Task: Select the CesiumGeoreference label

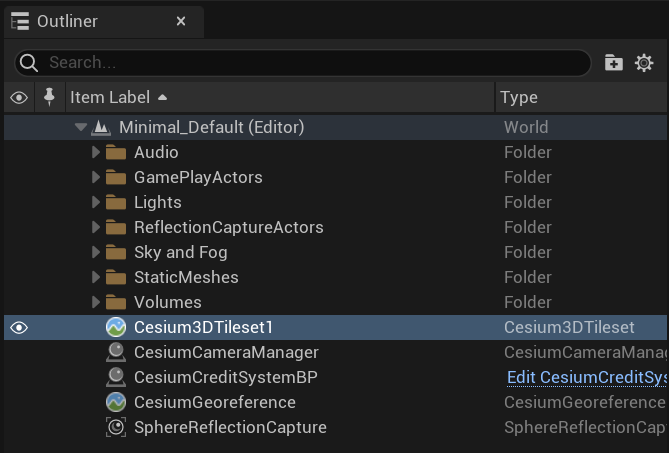Action: tap(215, 403)
